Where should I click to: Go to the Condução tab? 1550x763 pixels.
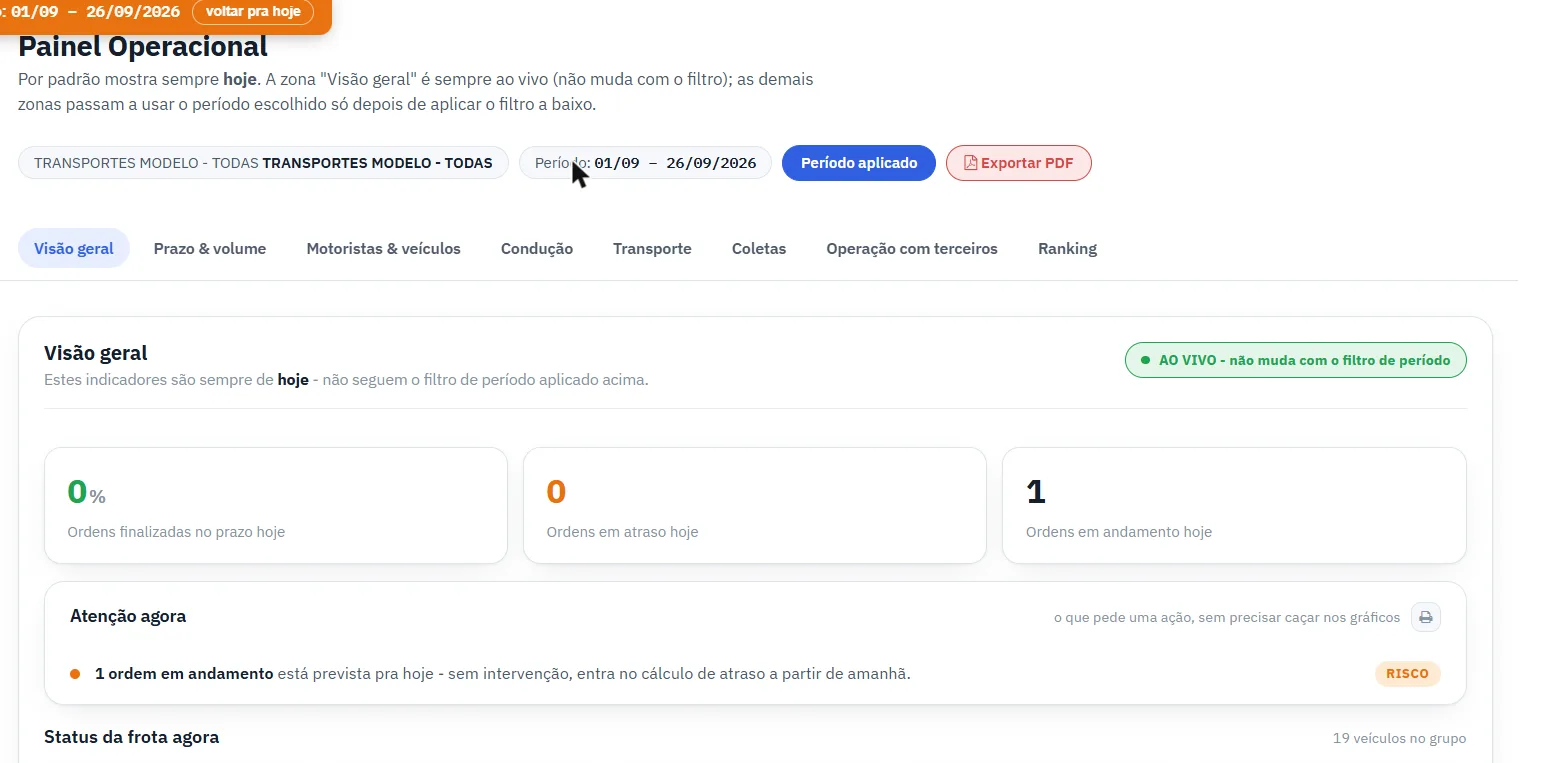tap(537, 248)
